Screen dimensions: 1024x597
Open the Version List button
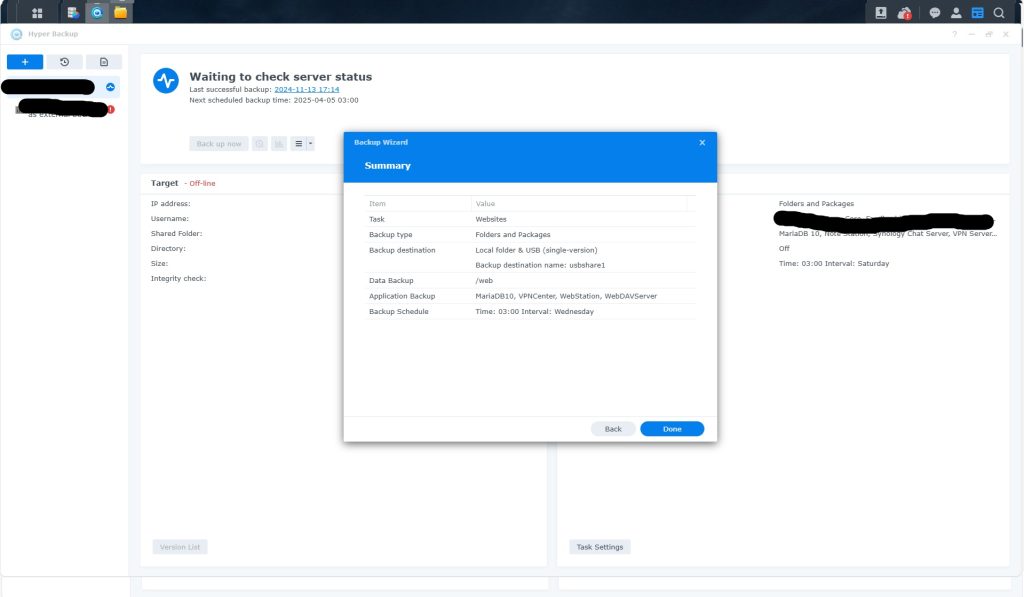pyautogui.click(x=180, y=547)
